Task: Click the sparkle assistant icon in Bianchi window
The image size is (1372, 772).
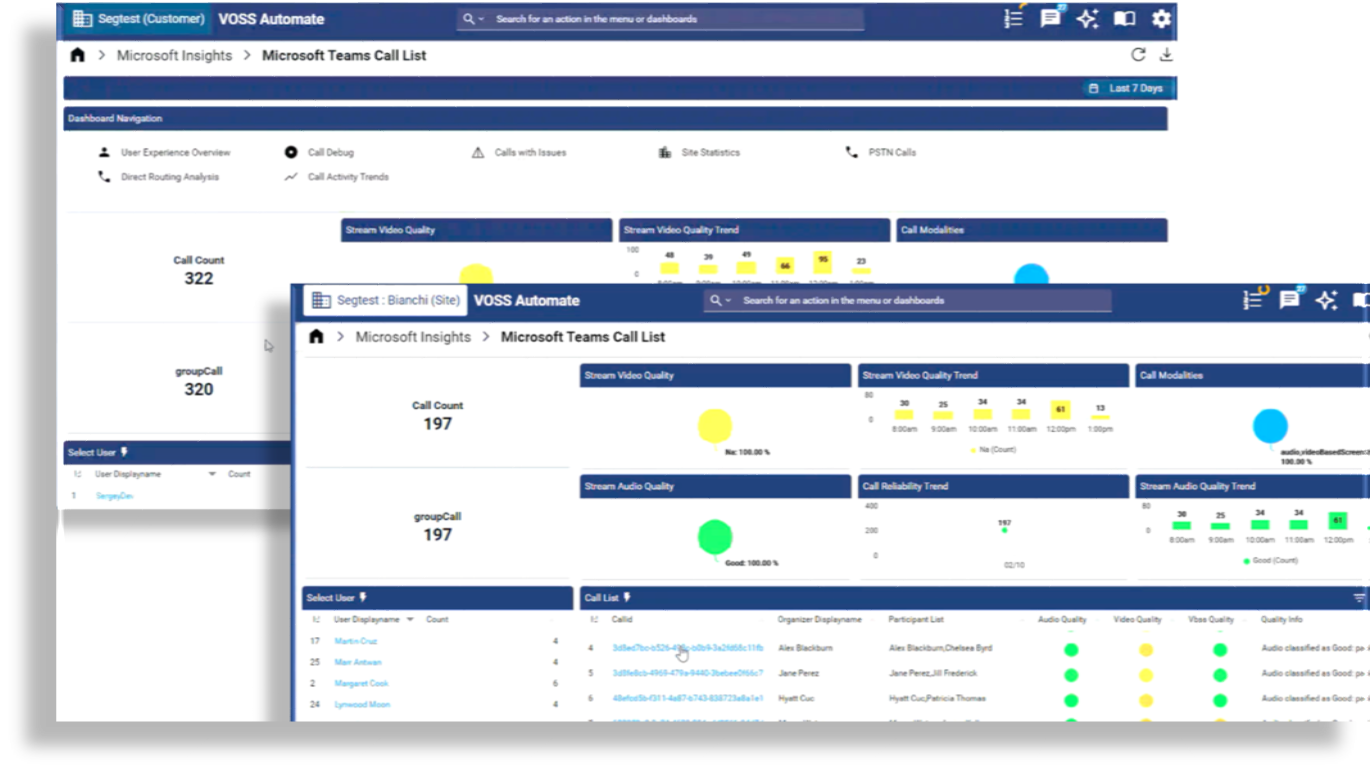Action: (x=1326, y=300)
